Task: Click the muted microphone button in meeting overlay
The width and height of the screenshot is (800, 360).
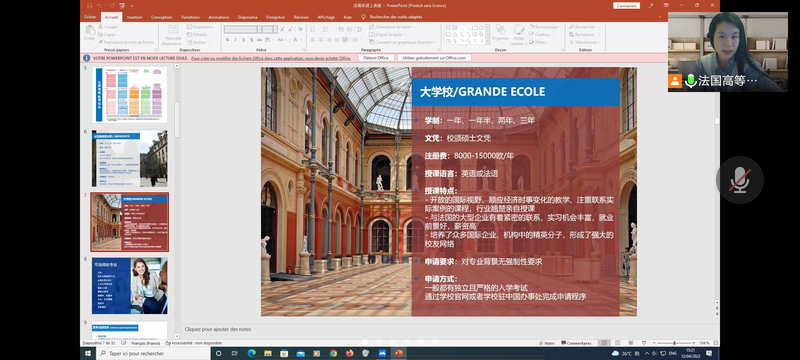Action: (x=739, y=180)
